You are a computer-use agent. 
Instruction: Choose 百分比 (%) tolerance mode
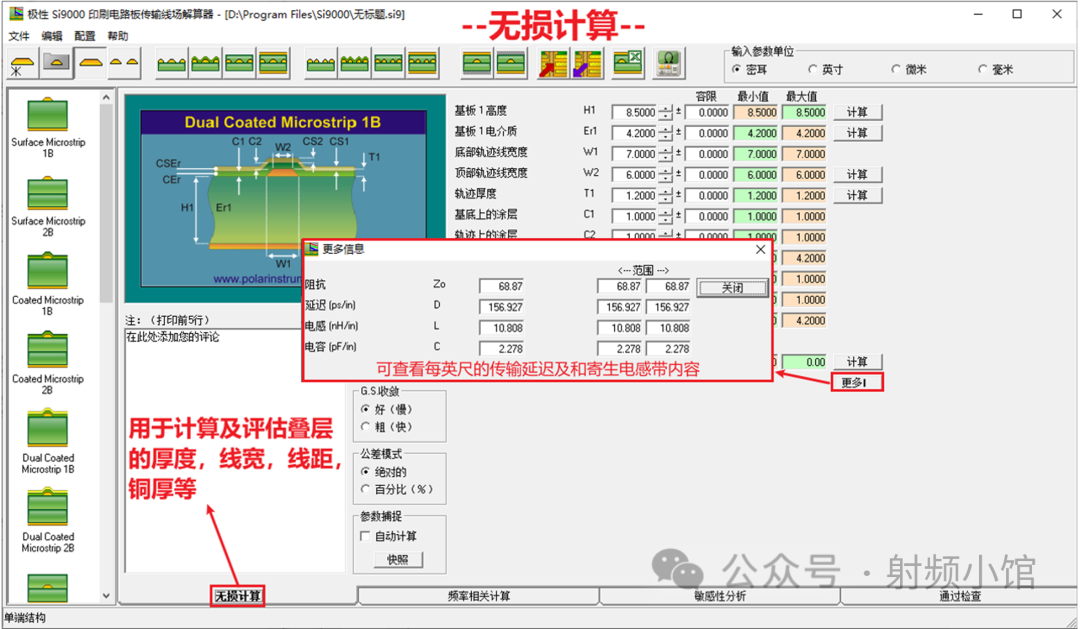[366, 489]
